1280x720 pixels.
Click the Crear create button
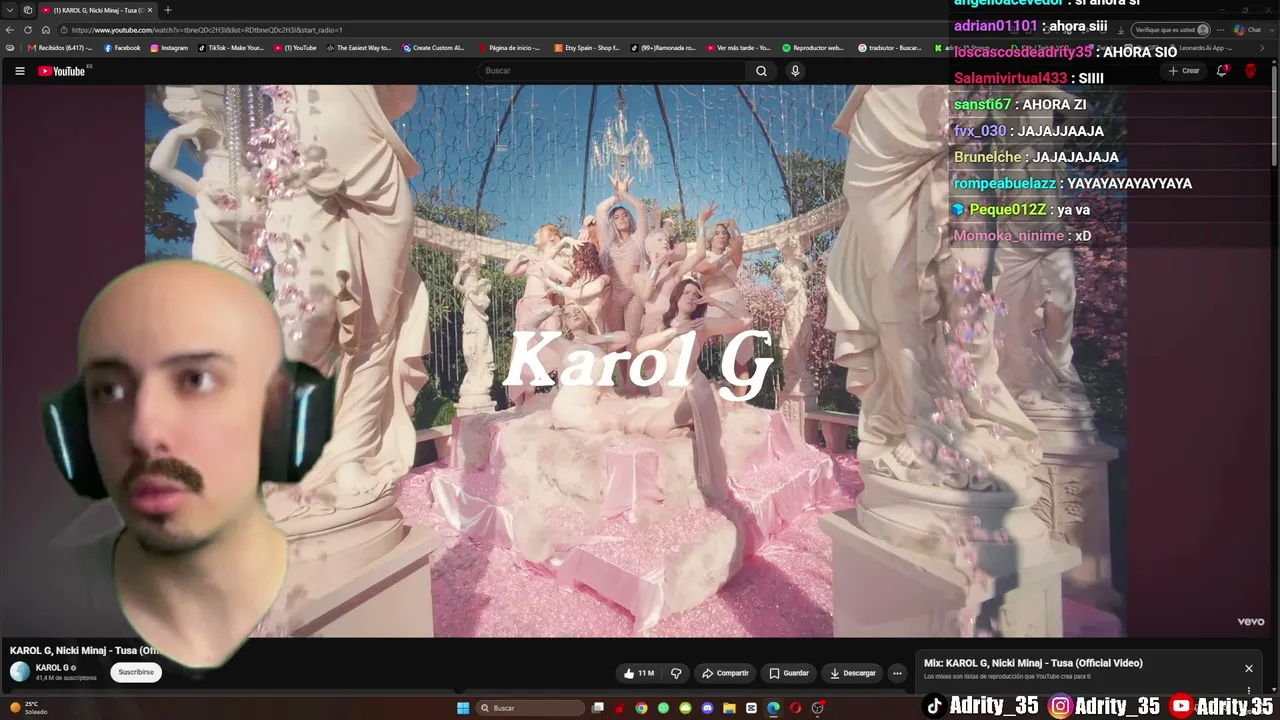[x=1184, y=71]
